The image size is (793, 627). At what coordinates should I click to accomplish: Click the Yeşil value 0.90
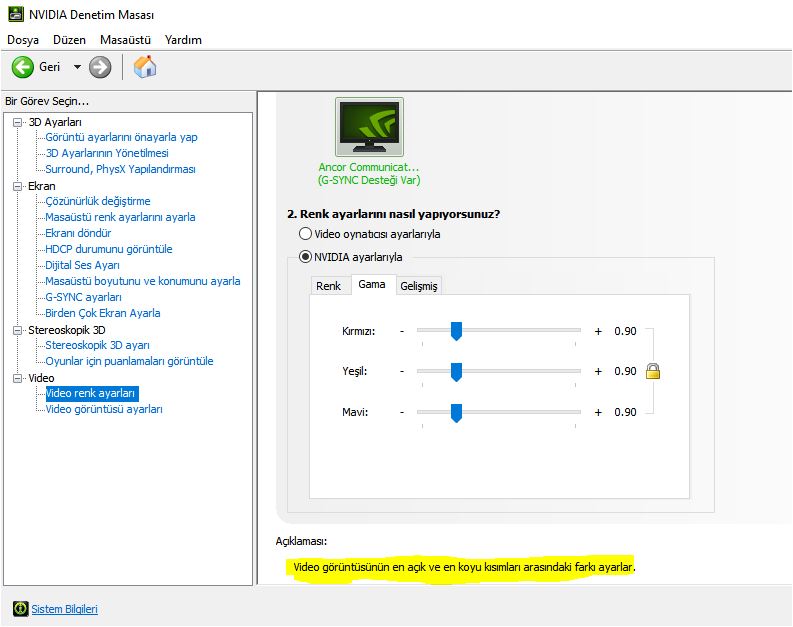626,372
